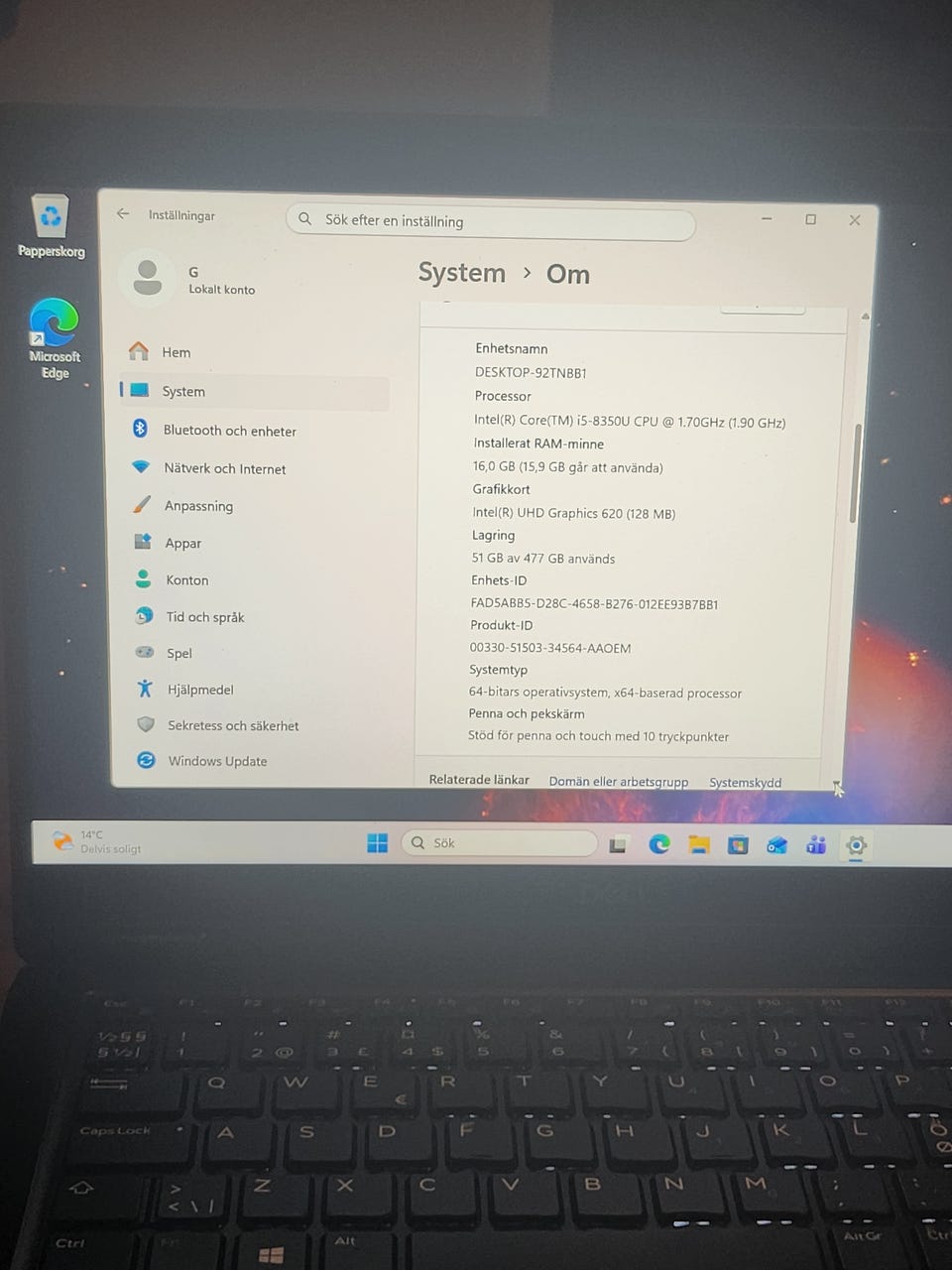Go back with the Inställningar back arrow
Image resolution: width=952 pixels, height=1270 pixels.
coord(123,213)
